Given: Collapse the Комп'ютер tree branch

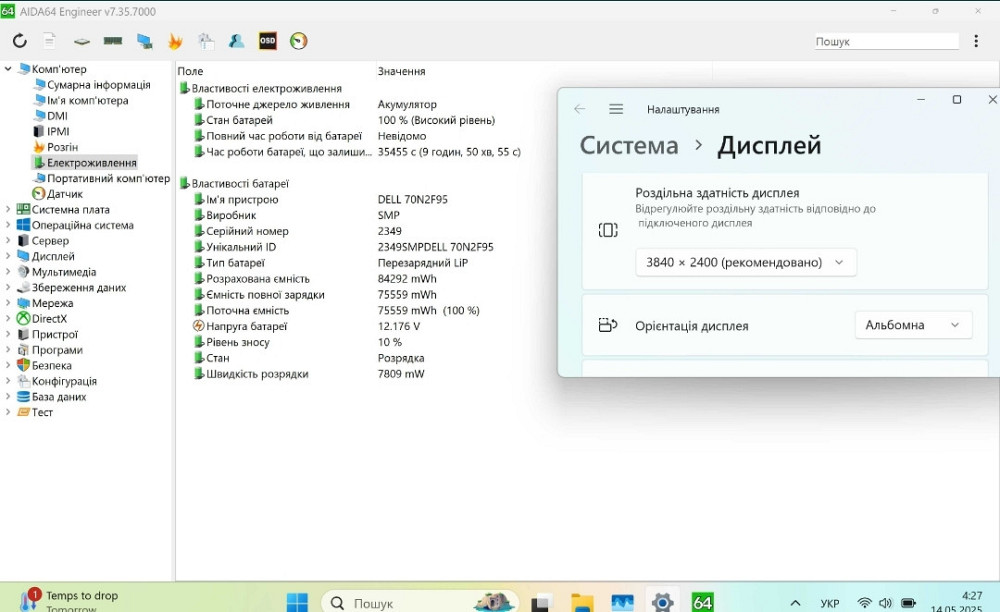Looking at the screenshot, I should point(9,69).
